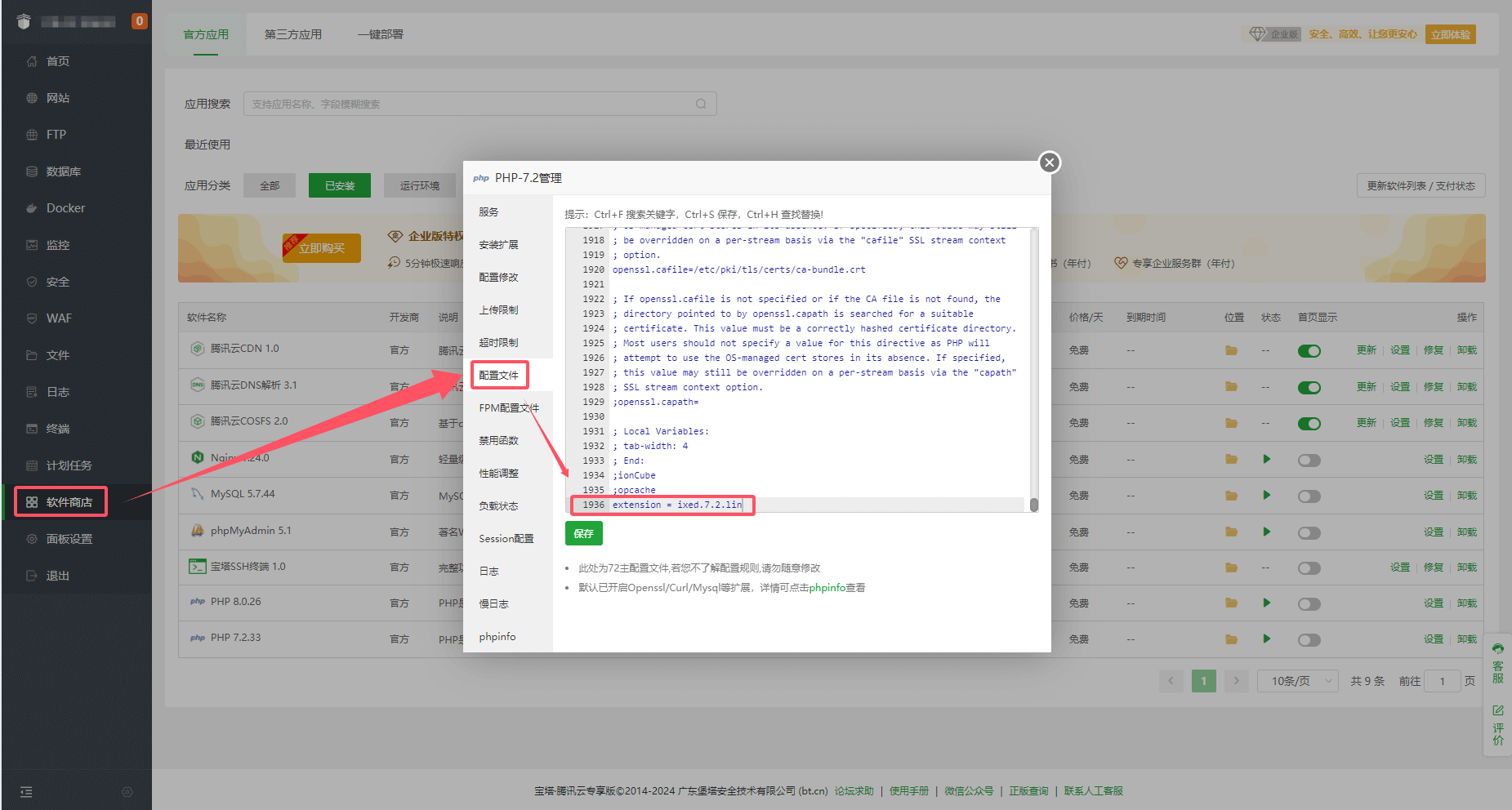Open the 日志 log icon
Viewport: 1512px width, 810px height.
tap(32, 392)
